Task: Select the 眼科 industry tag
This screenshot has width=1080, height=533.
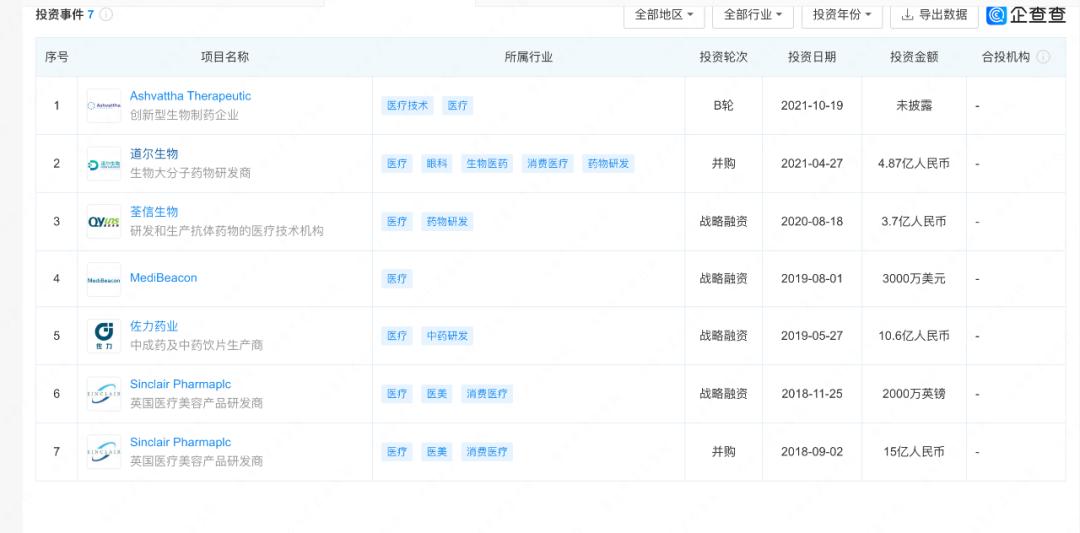Action: coord(437,163)
